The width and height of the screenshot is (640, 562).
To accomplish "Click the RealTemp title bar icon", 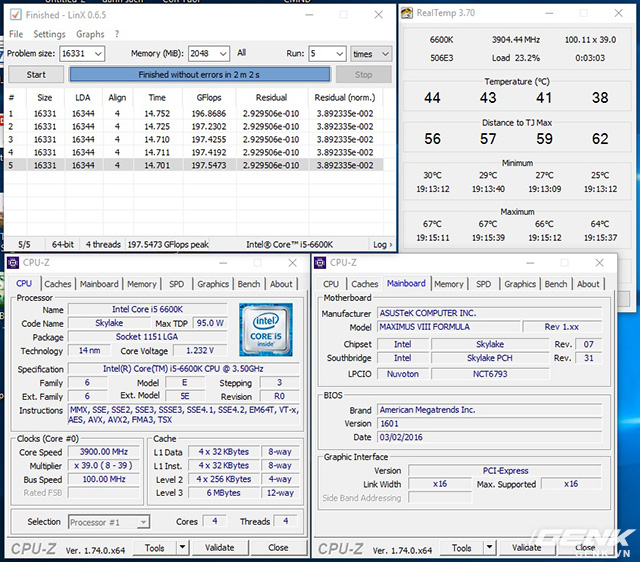I will click(407, 13).
